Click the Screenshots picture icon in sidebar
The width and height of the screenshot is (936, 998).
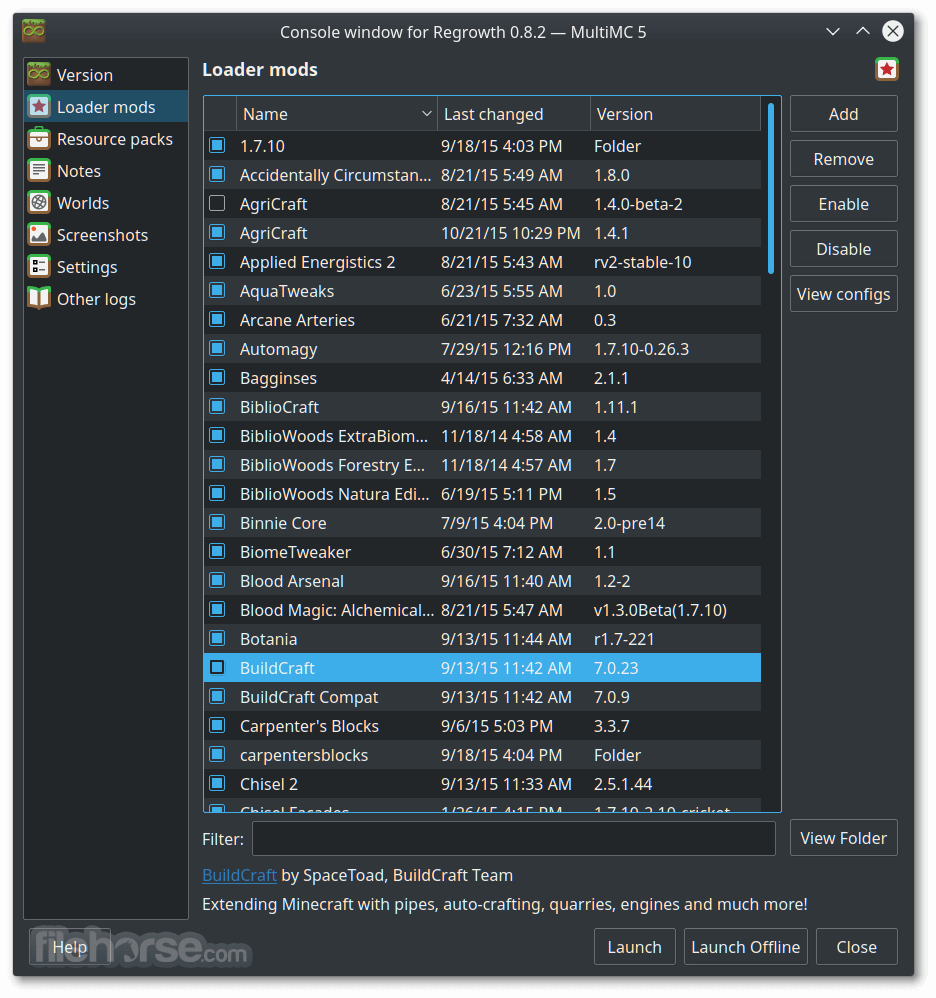[x=39, y=234]
